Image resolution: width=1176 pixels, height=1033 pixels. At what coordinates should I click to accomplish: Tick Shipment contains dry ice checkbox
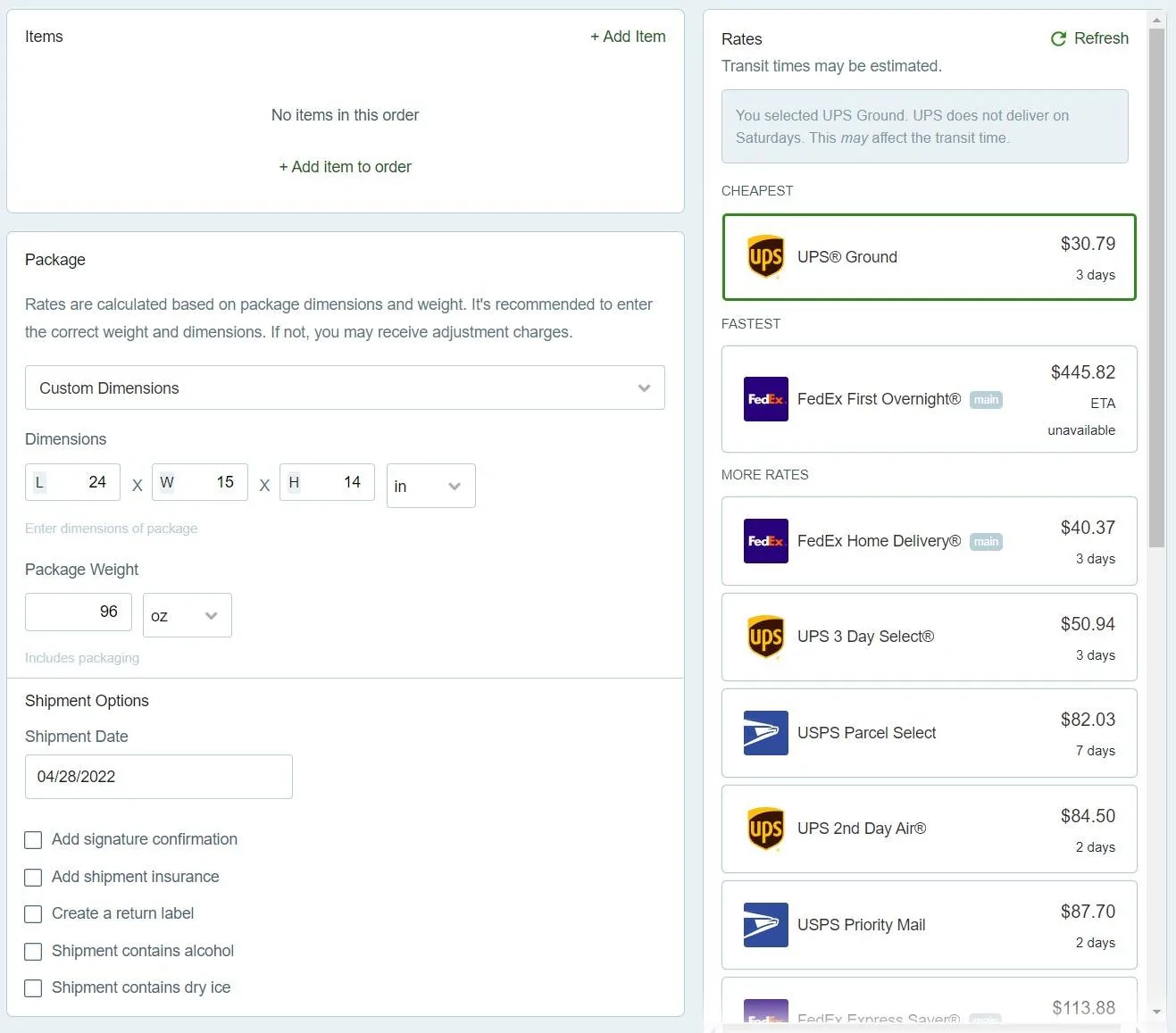[x=33, y=988]
